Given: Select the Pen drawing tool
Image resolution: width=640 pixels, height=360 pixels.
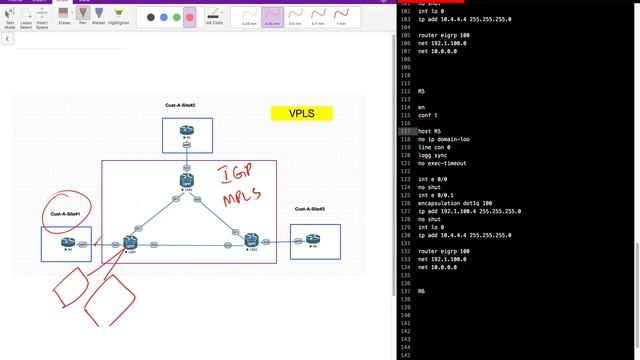Looking at the screenshot, I should pos(83,16).
